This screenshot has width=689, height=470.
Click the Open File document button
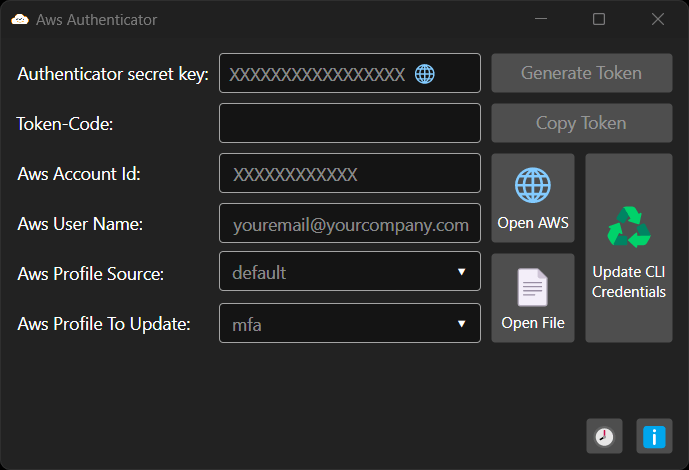(x=533, y=298)
